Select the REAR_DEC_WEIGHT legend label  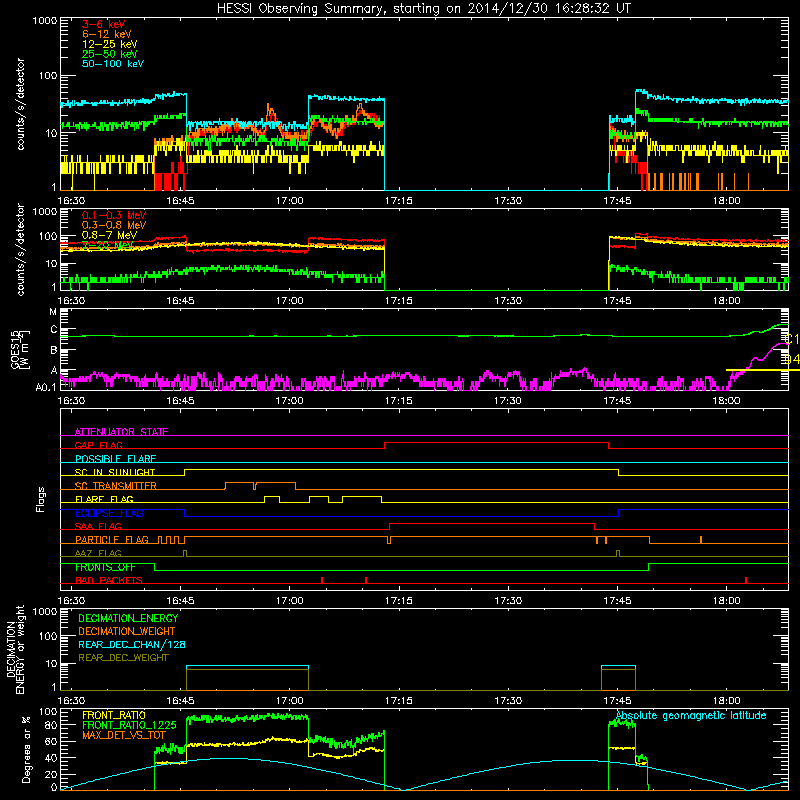pyautogui.click(x=123, y=658)
